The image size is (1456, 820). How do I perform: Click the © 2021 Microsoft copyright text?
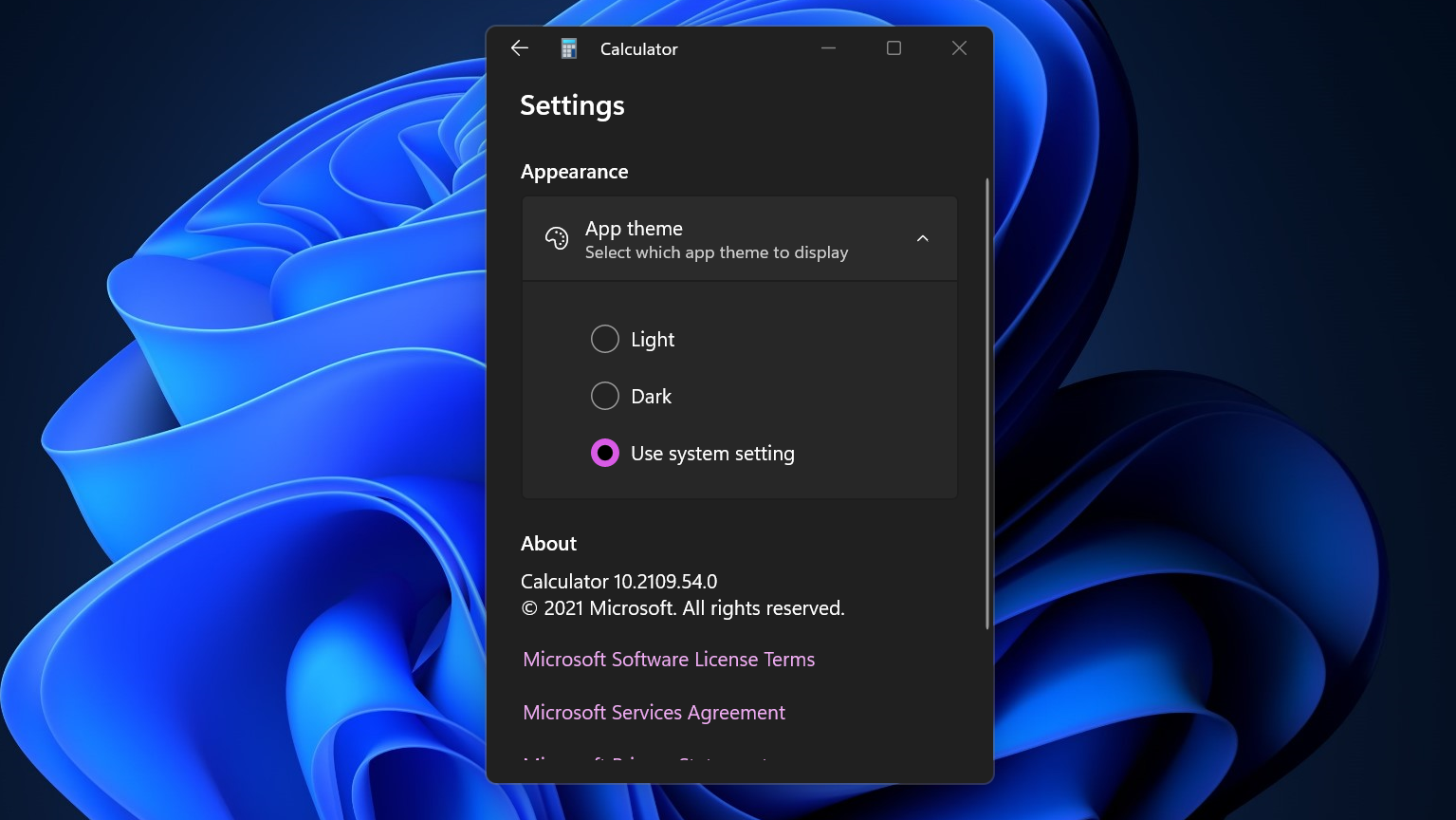(x=683, y=608)
